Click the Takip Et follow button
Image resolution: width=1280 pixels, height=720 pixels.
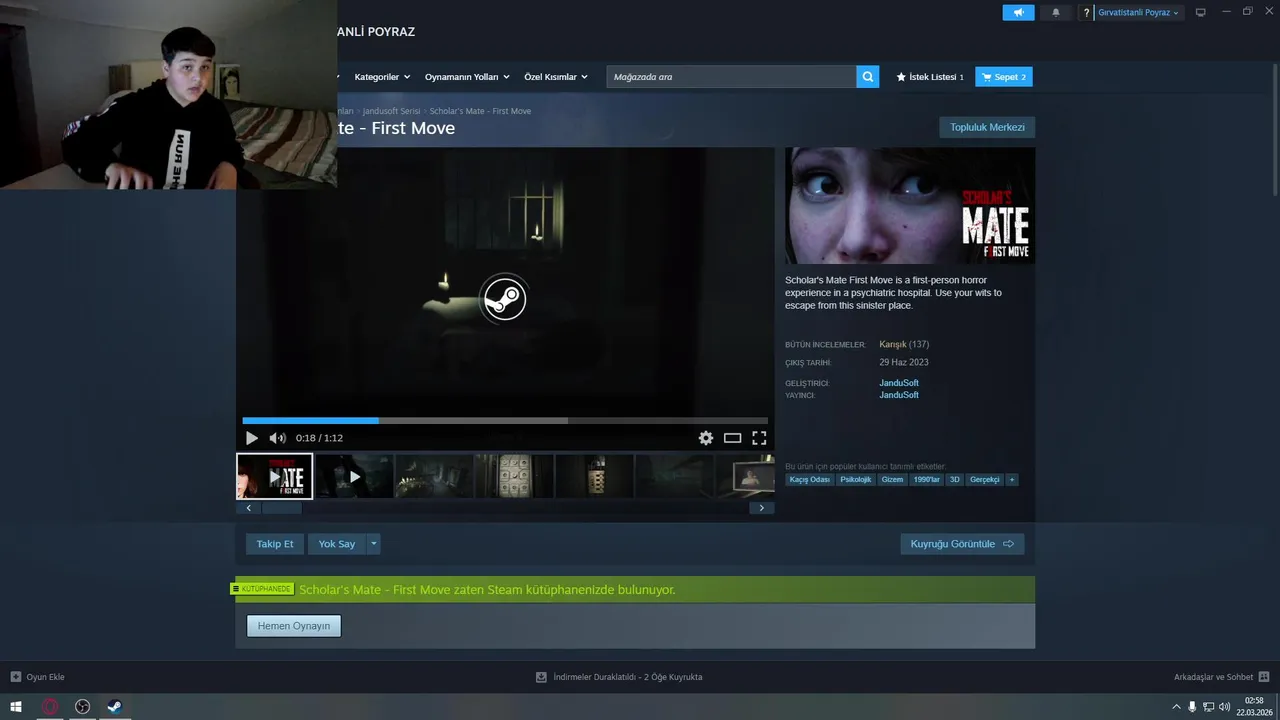tap(275, 544)
